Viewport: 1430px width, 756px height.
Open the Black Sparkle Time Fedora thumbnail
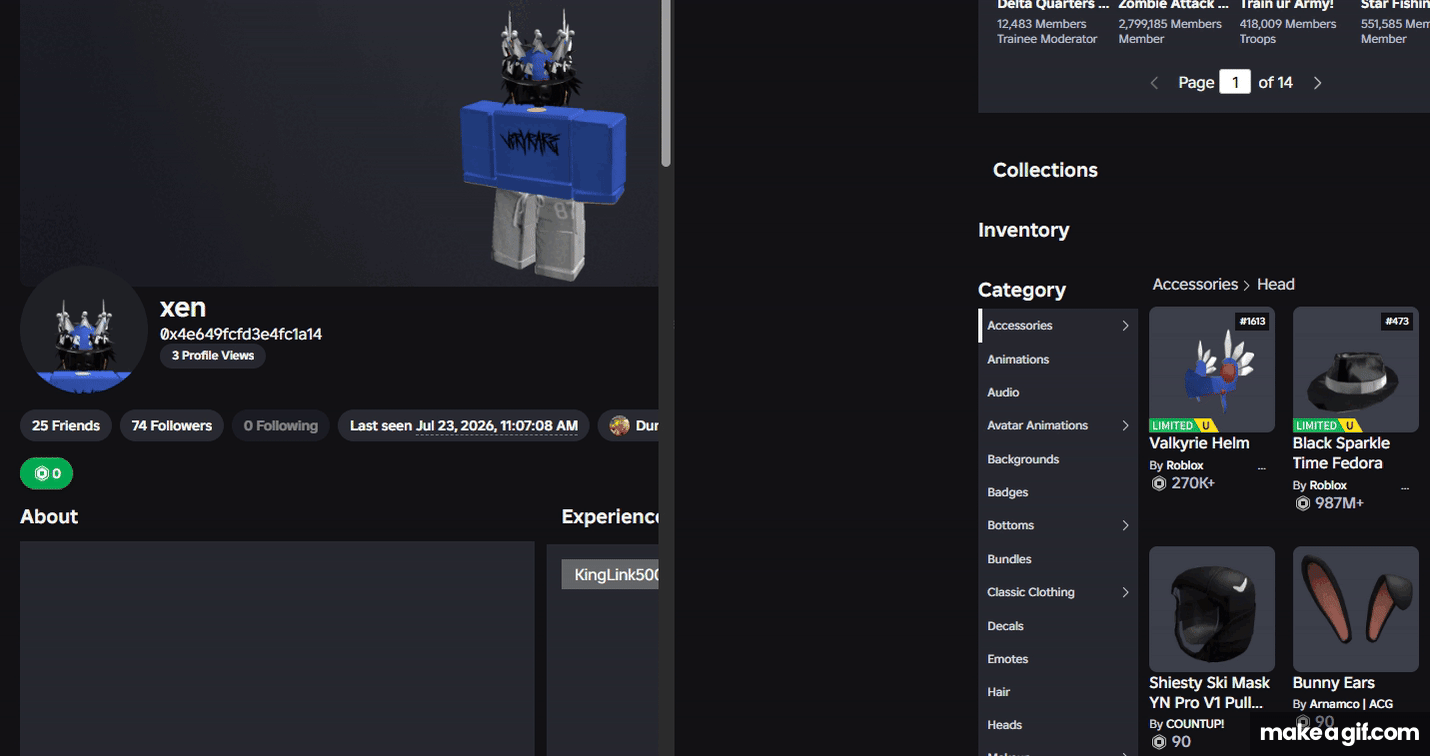(1356, 369)
